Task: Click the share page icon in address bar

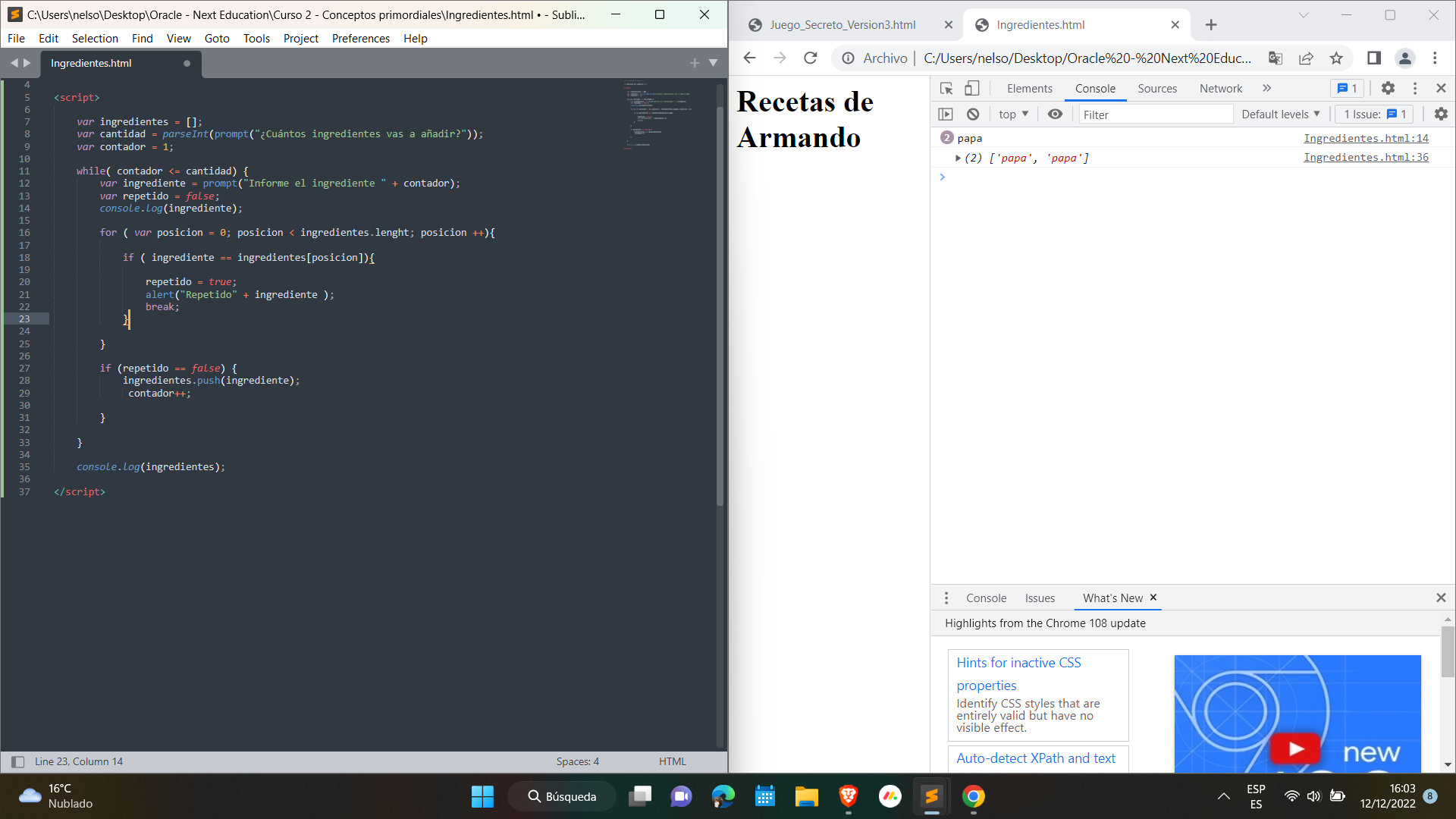Action: pyautogui.click(x=1306, y=58)
